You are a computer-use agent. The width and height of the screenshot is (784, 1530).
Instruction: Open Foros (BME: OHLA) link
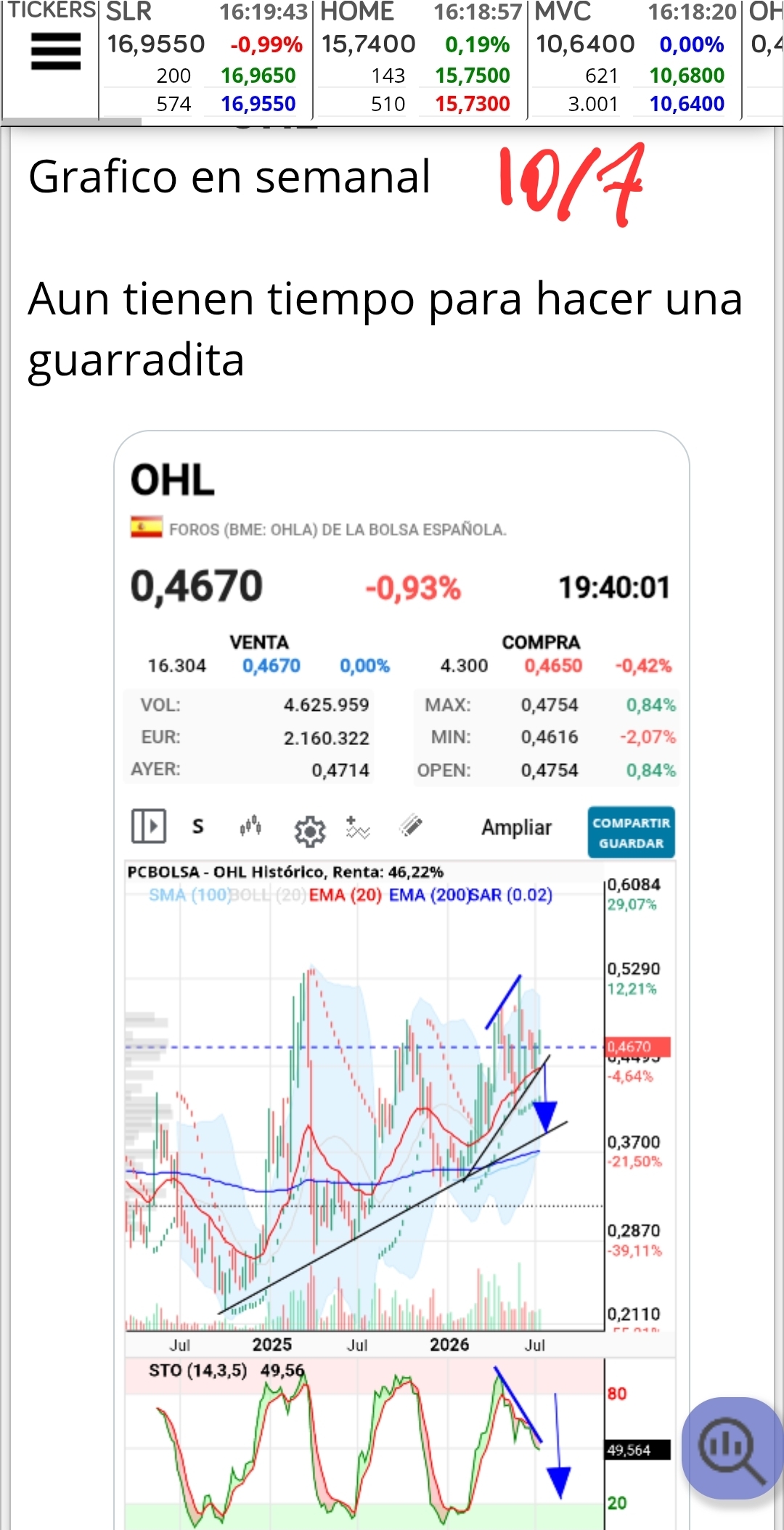click(338, 529)
